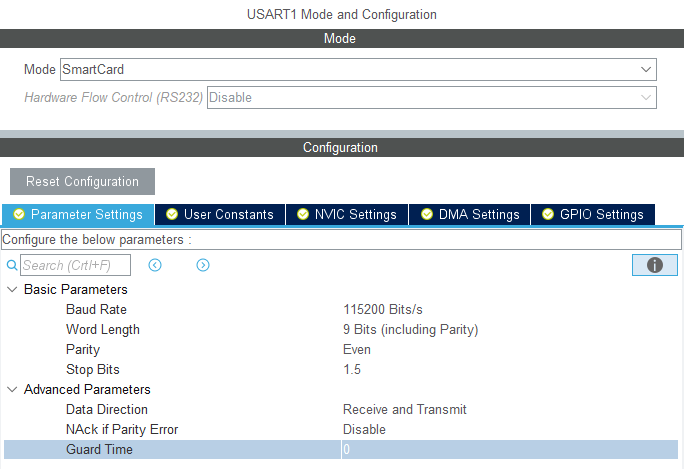Select the Baud Rate 115200 value
This screenshot has width=684, height=469.
pos(389,310)
